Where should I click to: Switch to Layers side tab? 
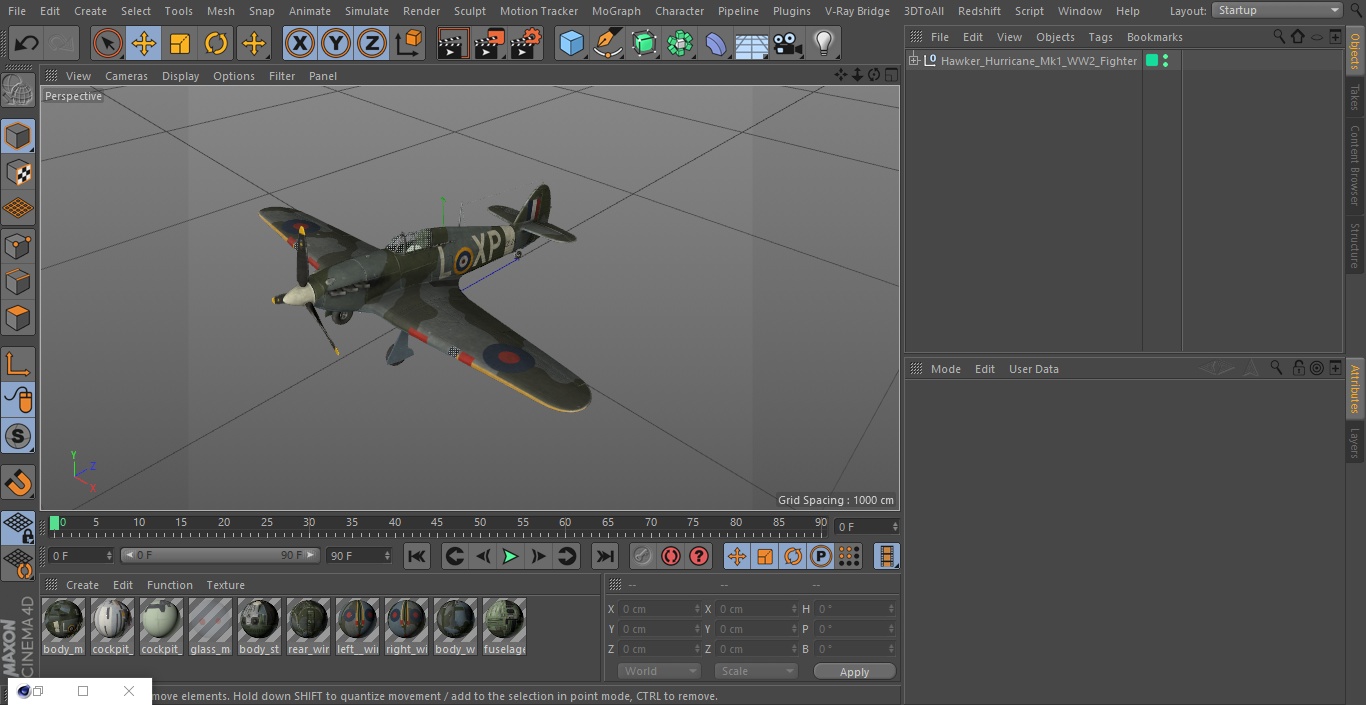pos(1355,443)
